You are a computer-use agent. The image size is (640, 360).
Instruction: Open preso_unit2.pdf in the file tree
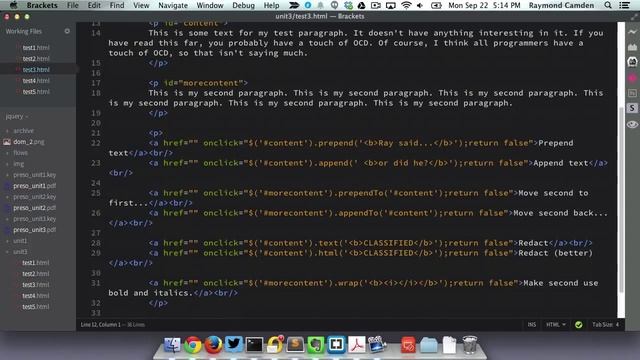click(x=34, y=208)
